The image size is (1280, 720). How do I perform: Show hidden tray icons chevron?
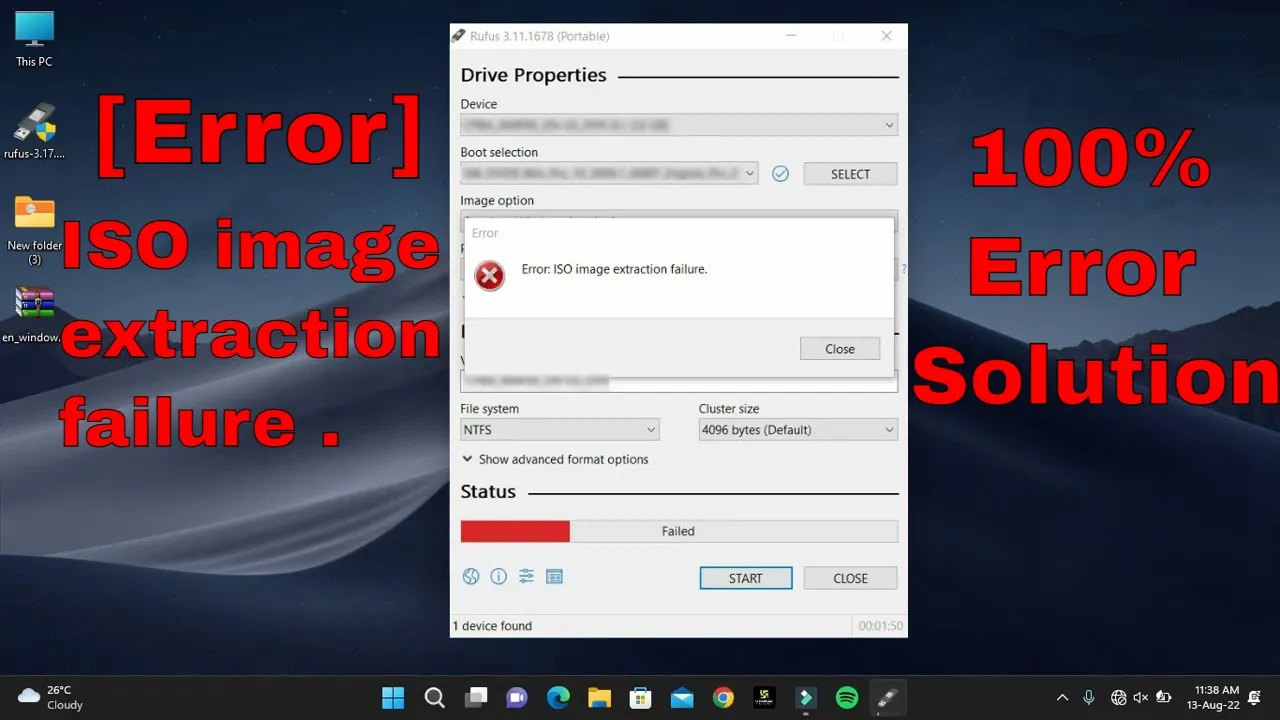coord(1062,697)
